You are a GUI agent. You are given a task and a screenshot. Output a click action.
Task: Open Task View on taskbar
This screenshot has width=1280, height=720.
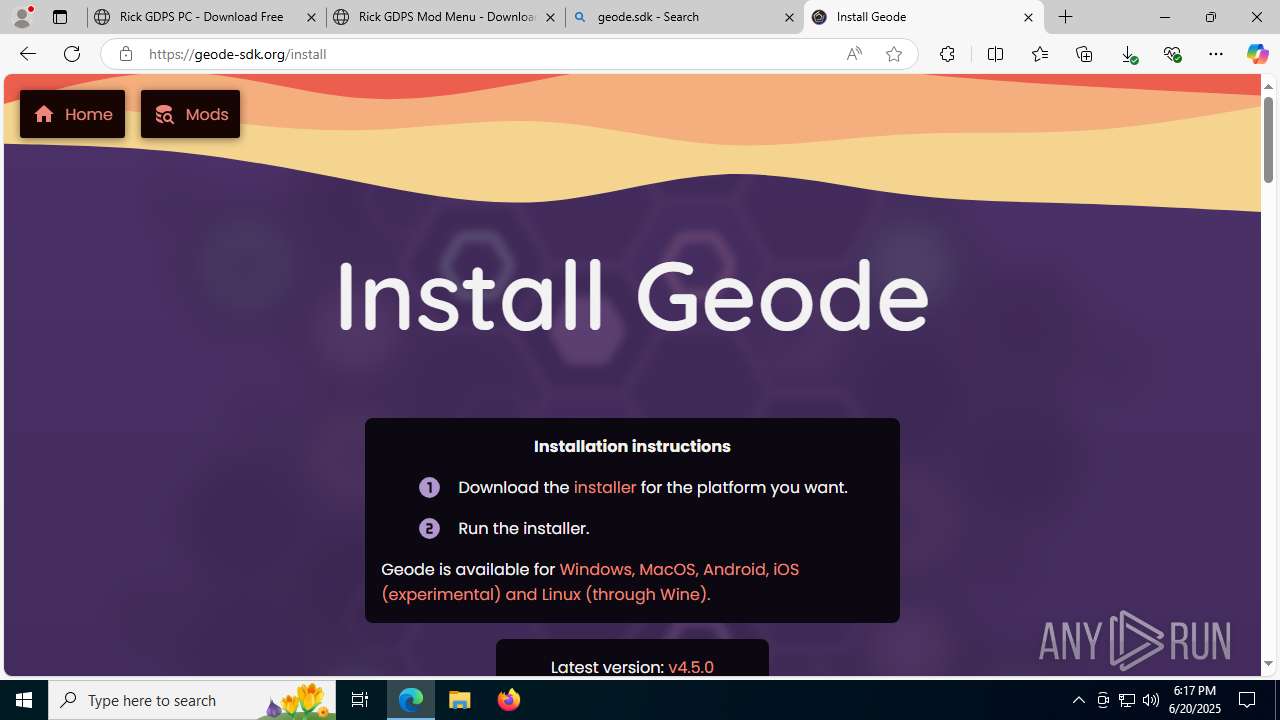click(360, 700)
